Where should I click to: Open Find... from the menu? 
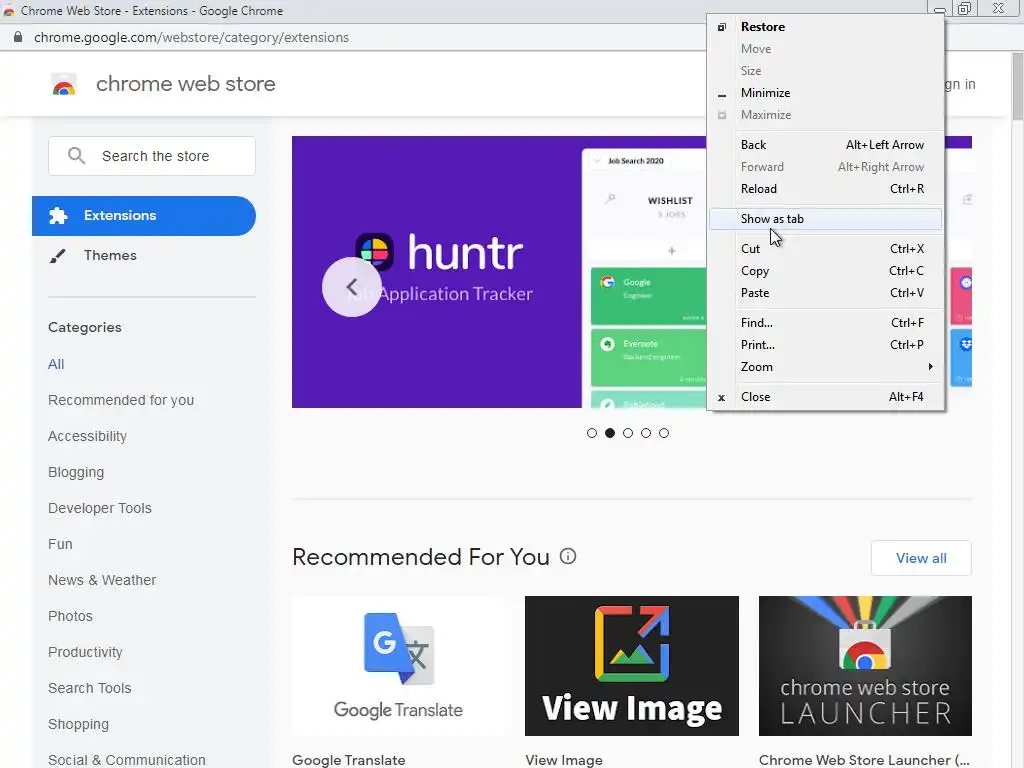825,323
